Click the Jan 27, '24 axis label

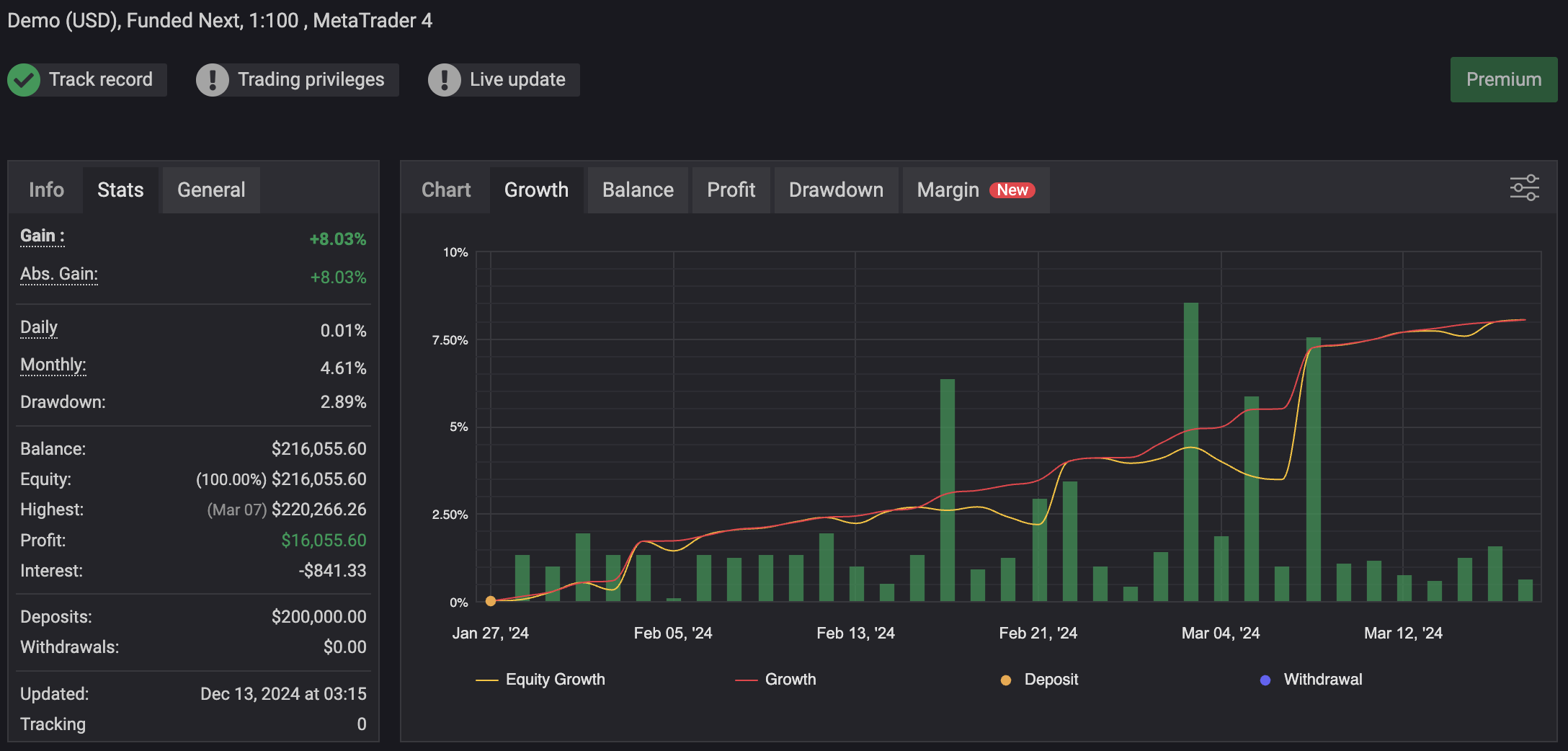coord(490,633)
